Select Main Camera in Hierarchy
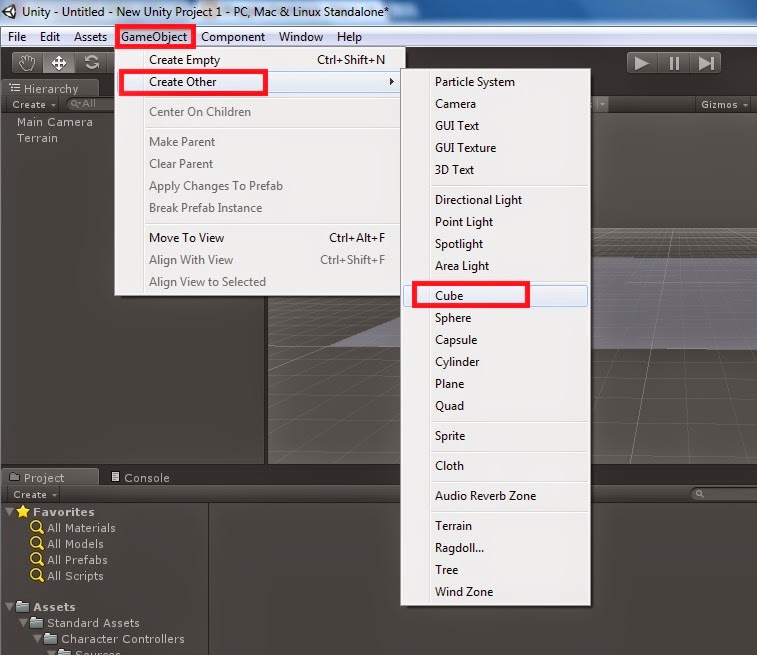 [55, 122]
